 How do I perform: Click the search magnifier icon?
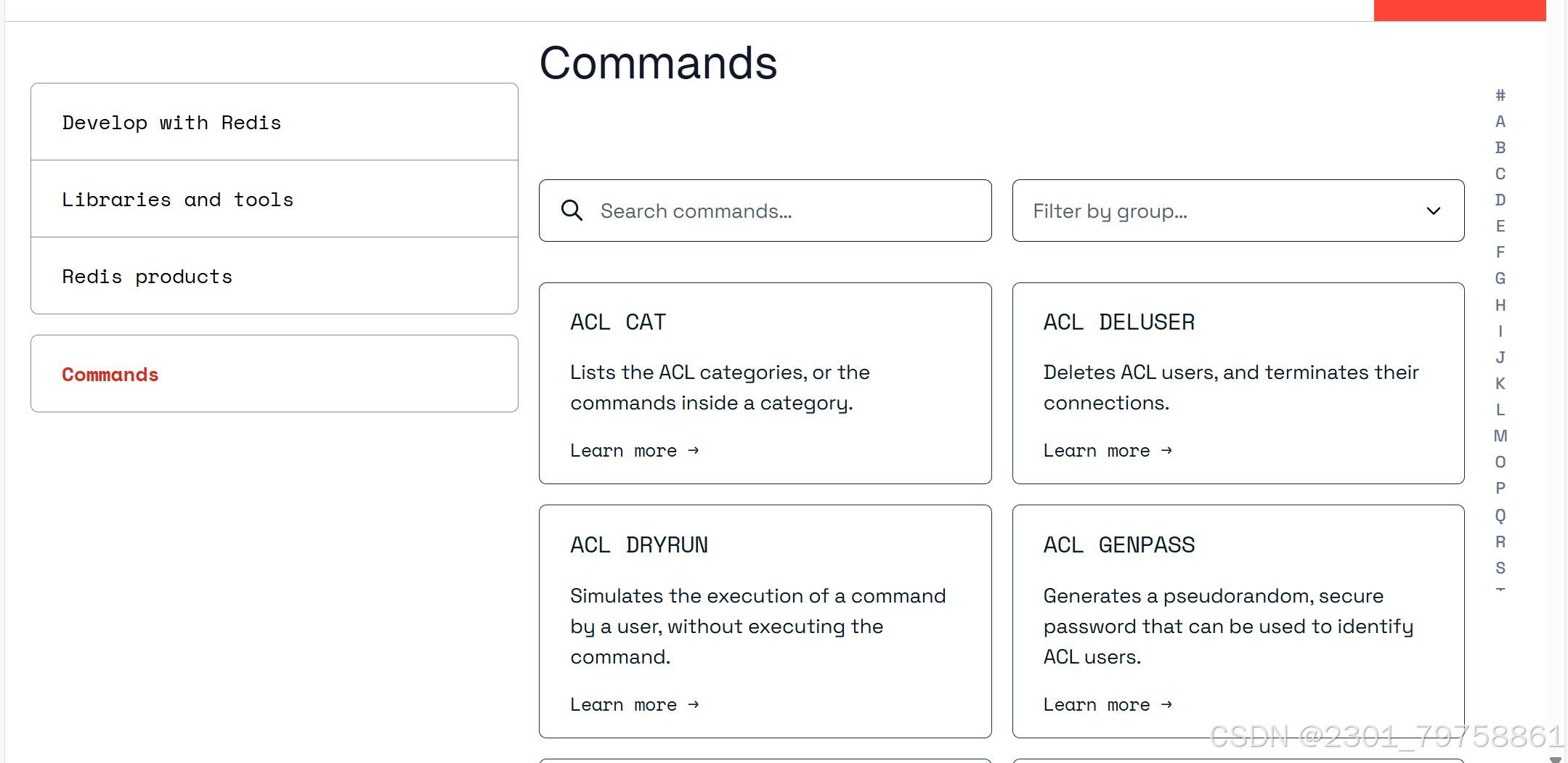pos(572,211)
